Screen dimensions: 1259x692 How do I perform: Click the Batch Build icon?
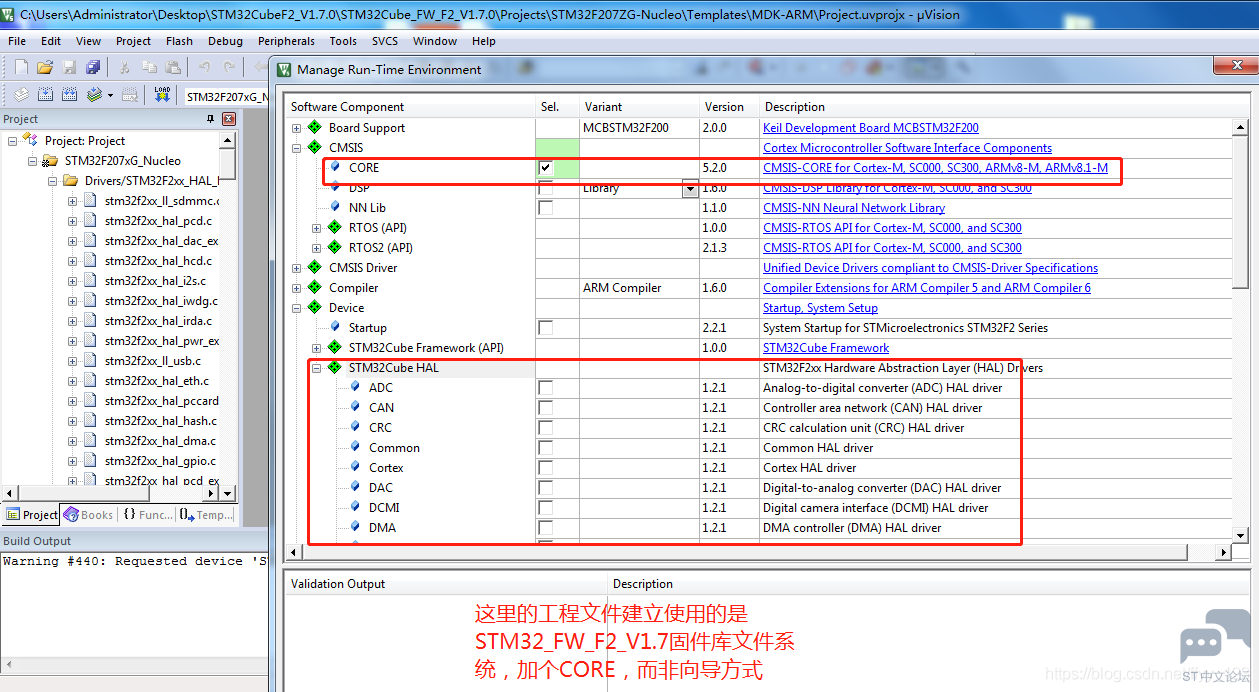click(x=94, y=95)
